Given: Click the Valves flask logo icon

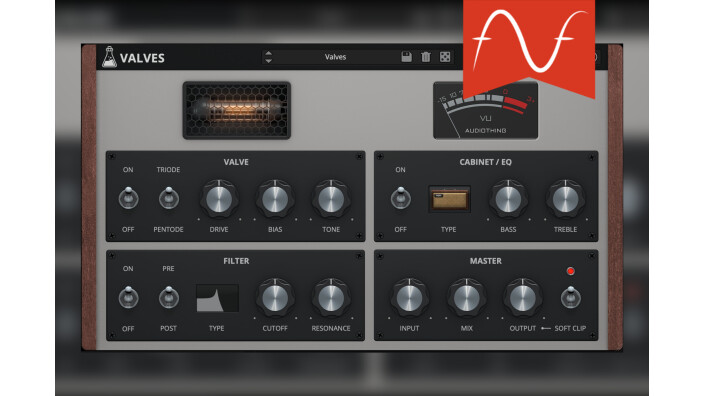Looking at the screenshot, I should [x=109, y=57].
